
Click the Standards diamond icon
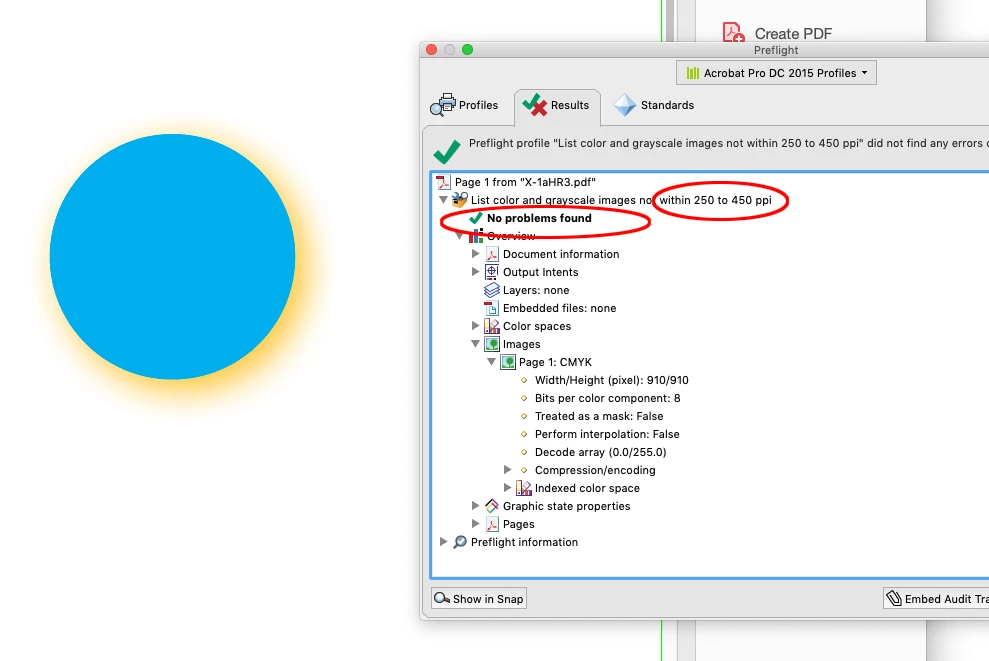point(625,105)
